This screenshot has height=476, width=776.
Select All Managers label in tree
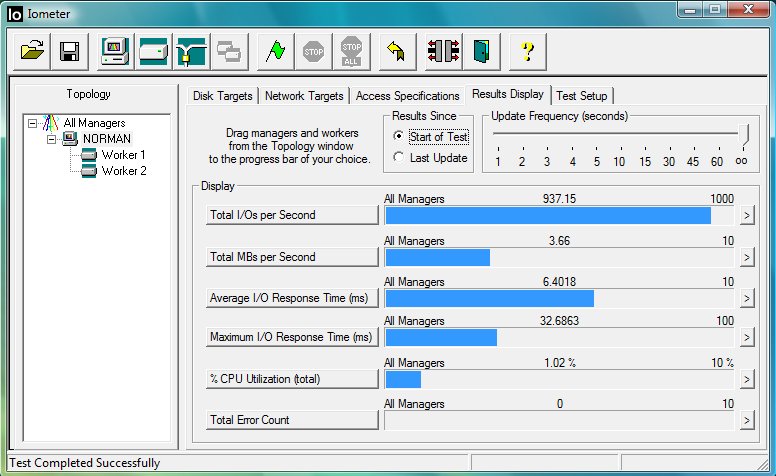click(x=95, y=123)
